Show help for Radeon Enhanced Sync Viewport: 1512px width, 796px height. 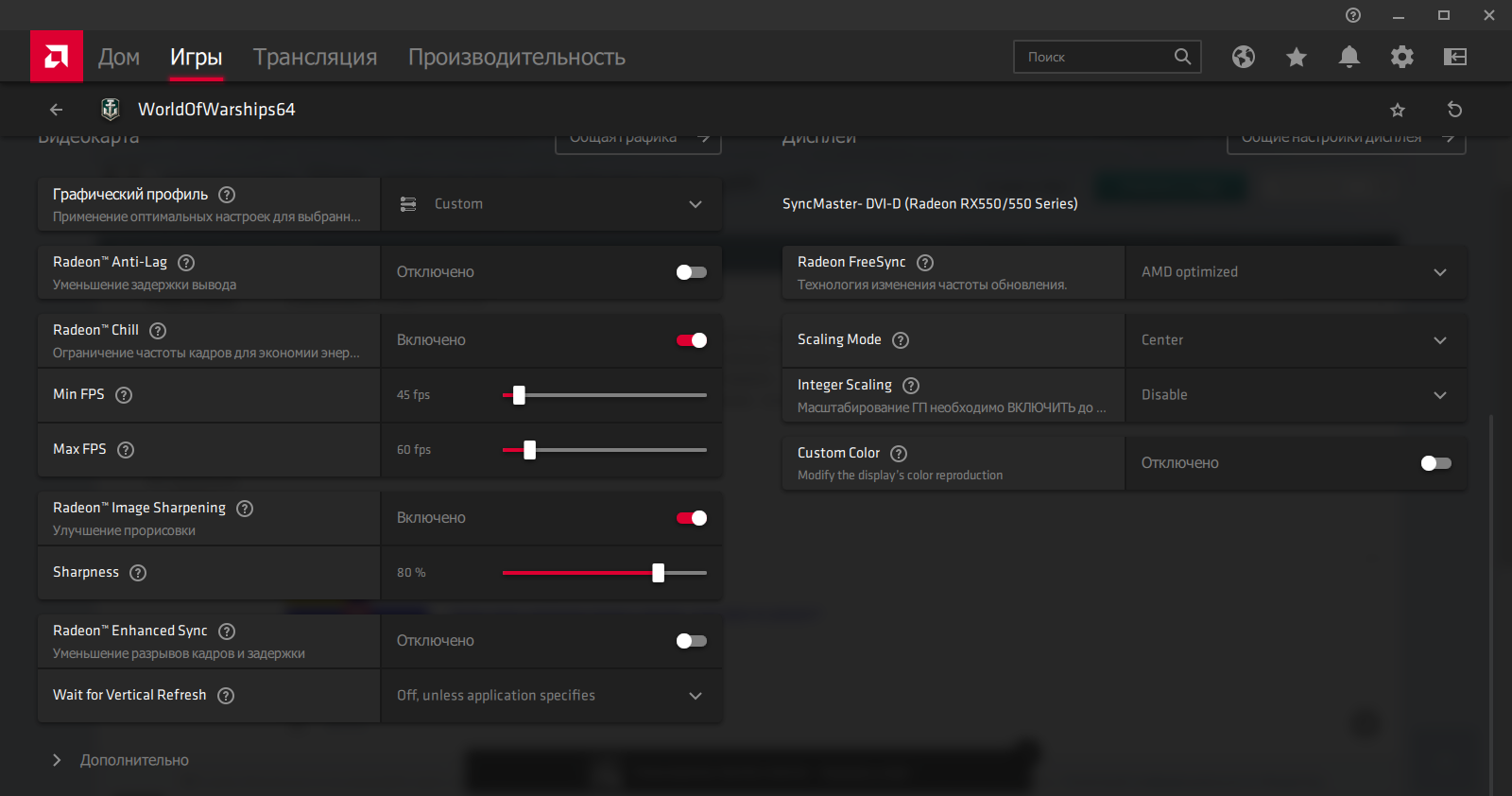click(227, 632)
